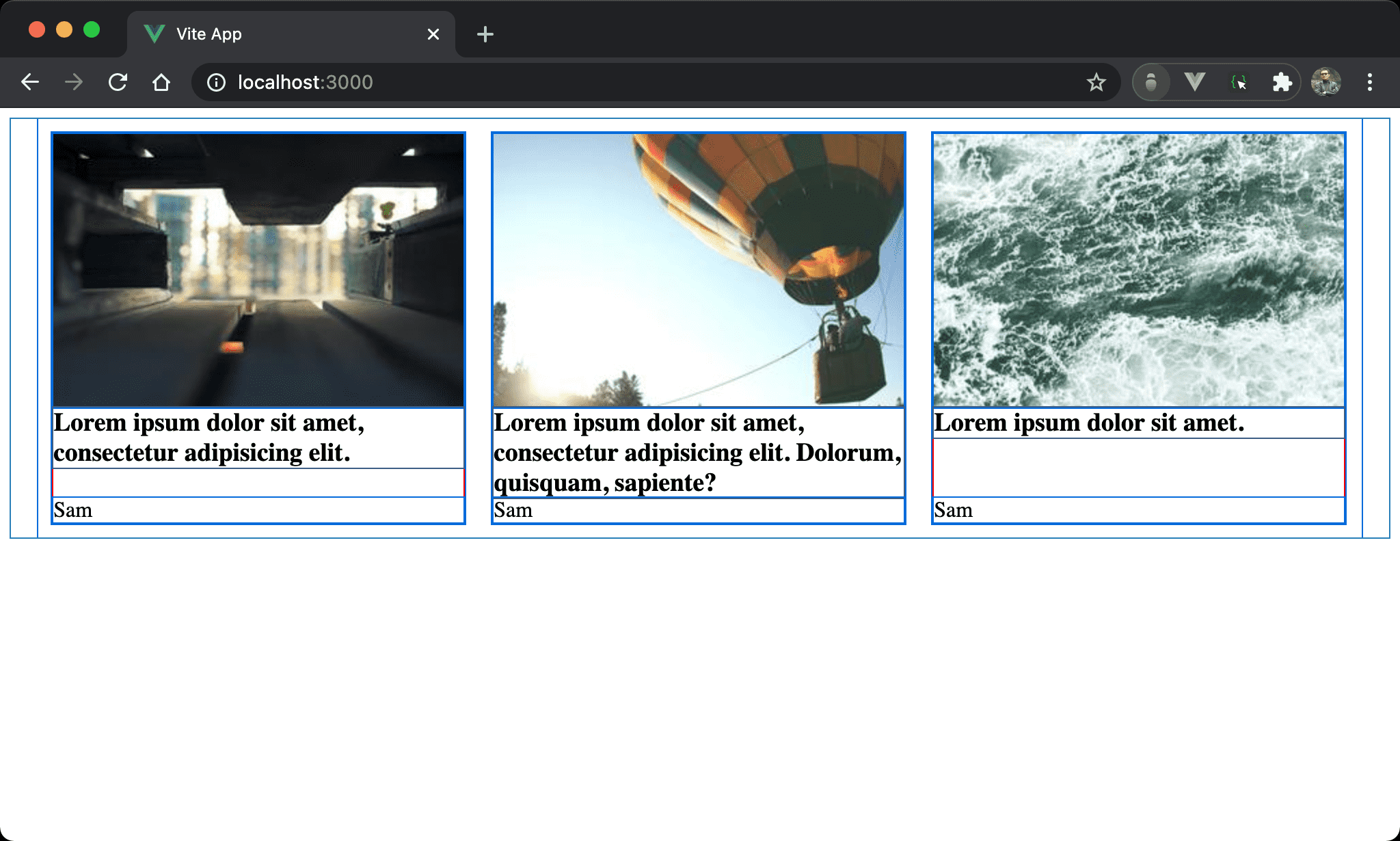Image resolution: width=1400 pixels, height=841 pixels.
Task: Click the browser forward arrow
Action: 74,83
